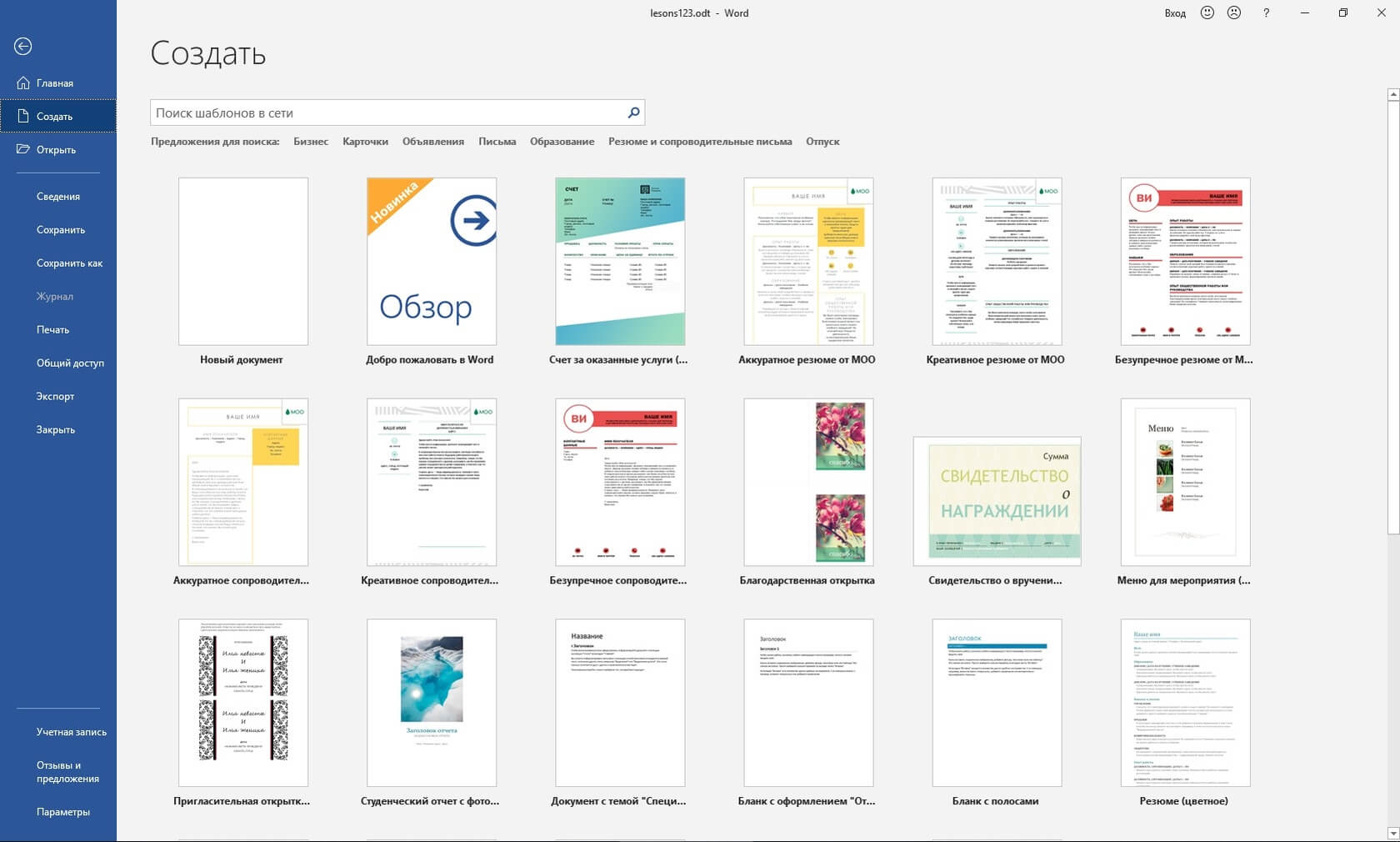Click the Отпуск search suggestion
Image resolution: width=1400 pixels, height=842 pixels.
click(x=822, y=142)
